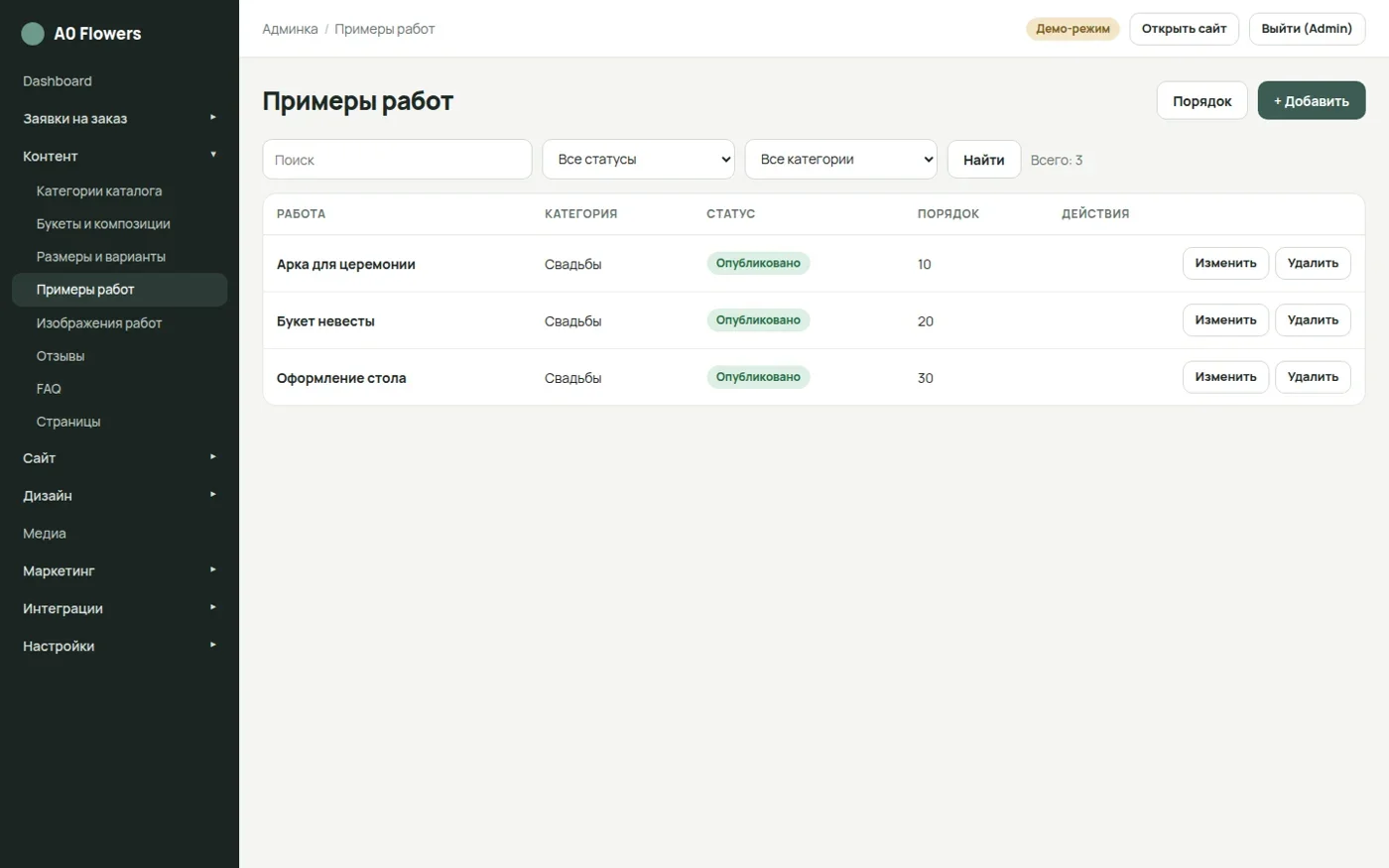Click the Всего: 3 counter text
1389x868 pixels.
coord(1057,160)
